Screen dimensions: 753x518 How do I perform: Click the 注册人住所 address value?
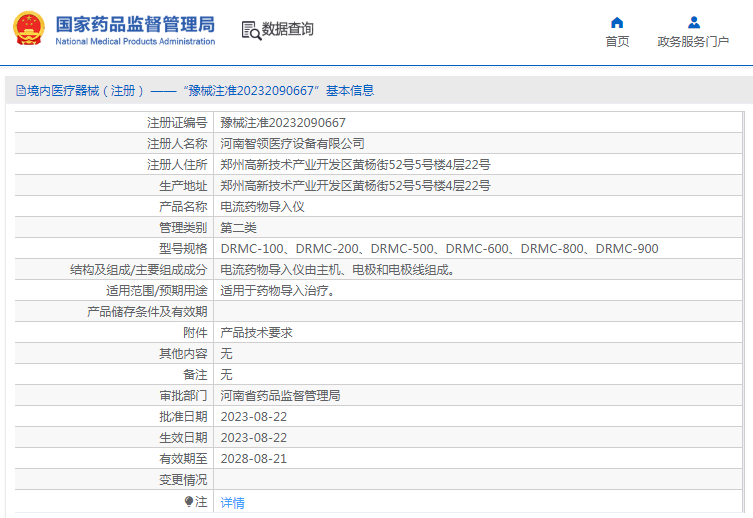pyautogui.click(x=355, y=165)
